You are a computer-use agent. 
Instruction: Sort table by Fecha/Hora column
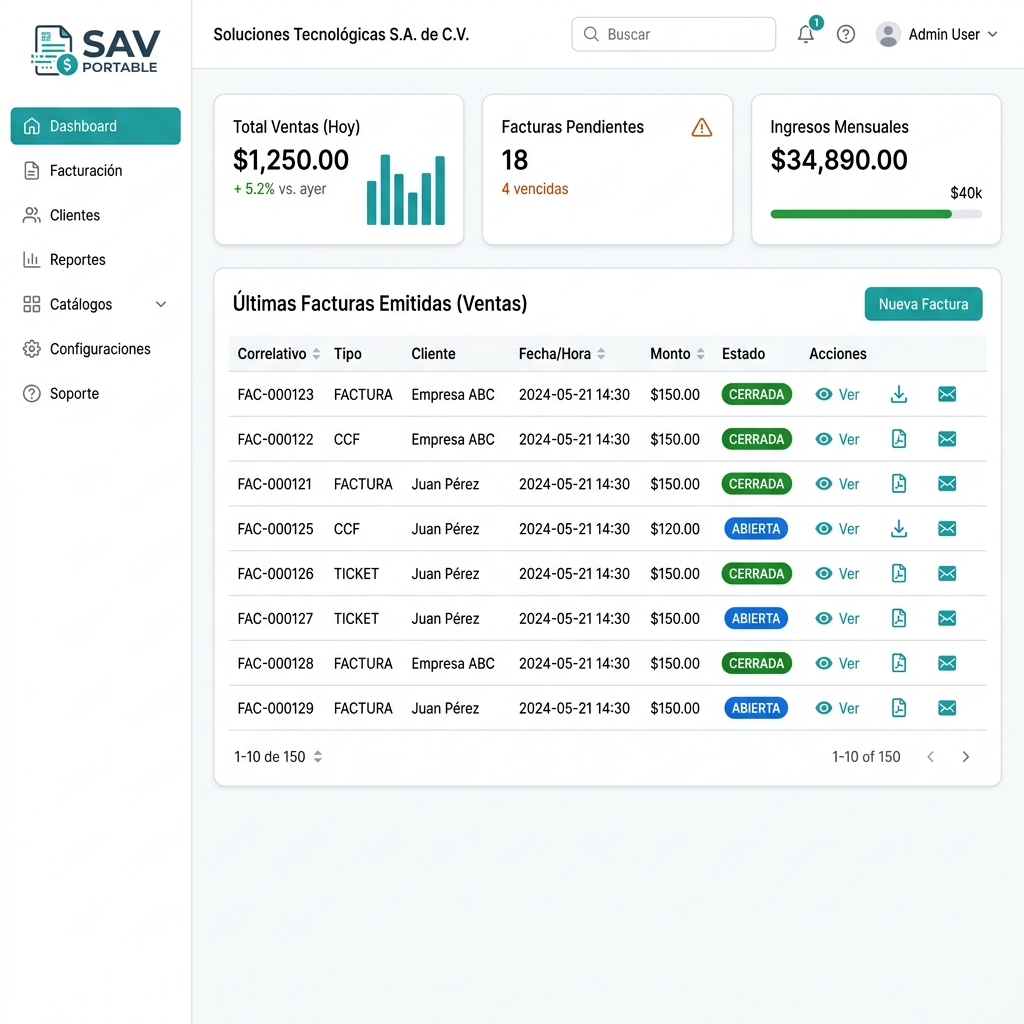click(601, 354)
